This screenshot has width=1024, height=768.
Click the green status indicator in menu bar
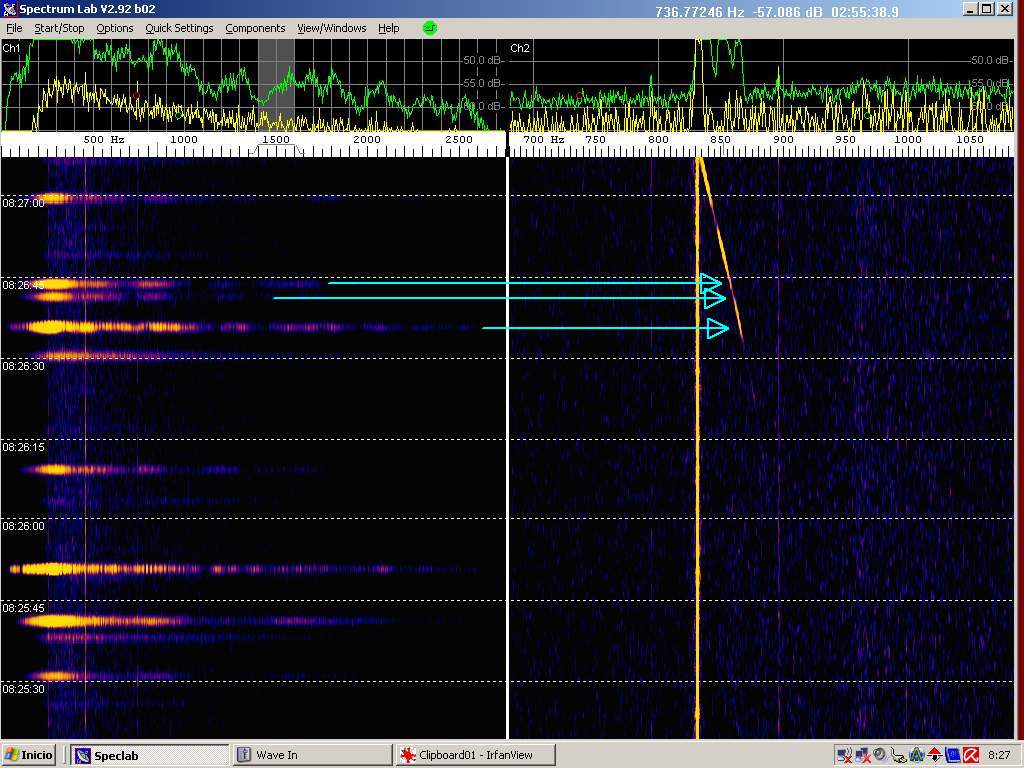pos(430,28)
